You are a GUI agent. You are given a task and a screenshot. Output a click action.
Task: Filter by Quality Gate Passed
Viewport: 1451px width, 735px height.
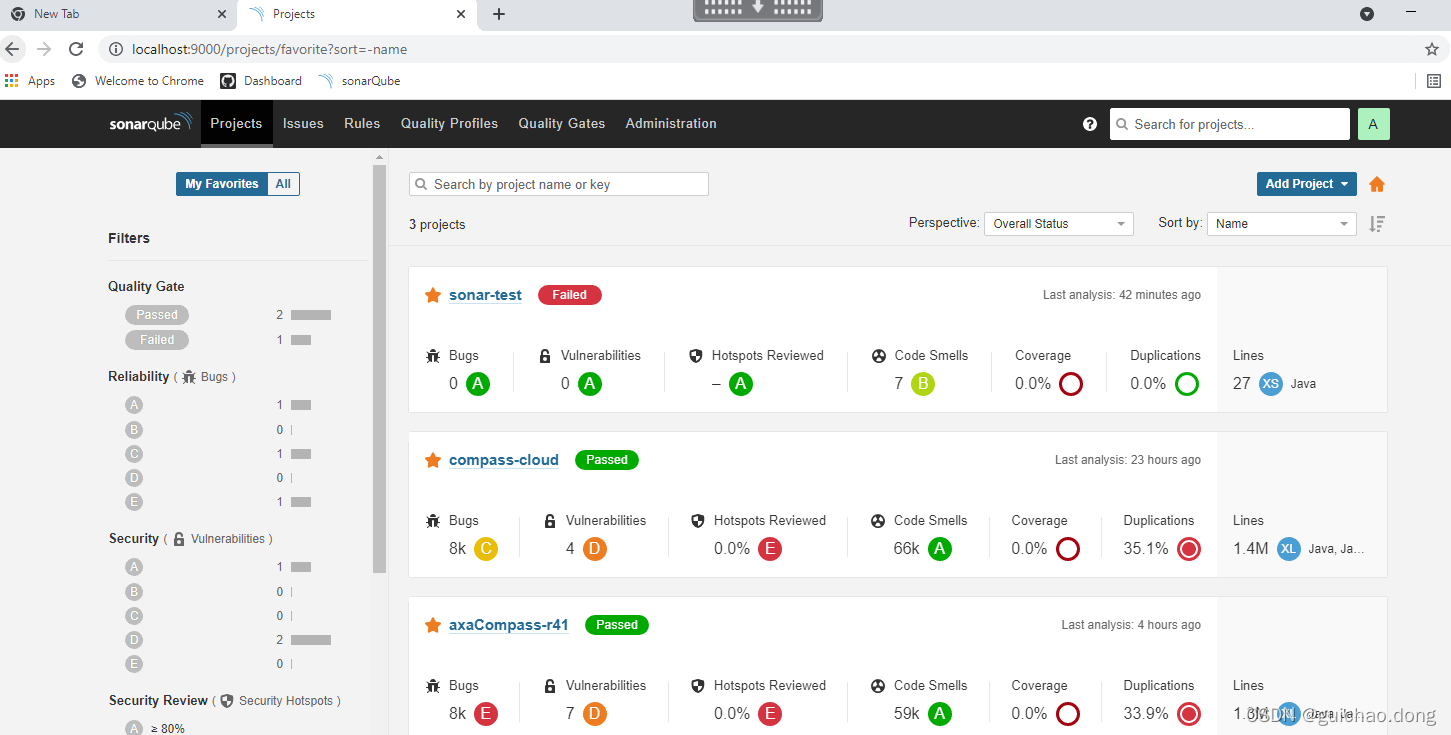pyautogui.click(x=157, y=315)
